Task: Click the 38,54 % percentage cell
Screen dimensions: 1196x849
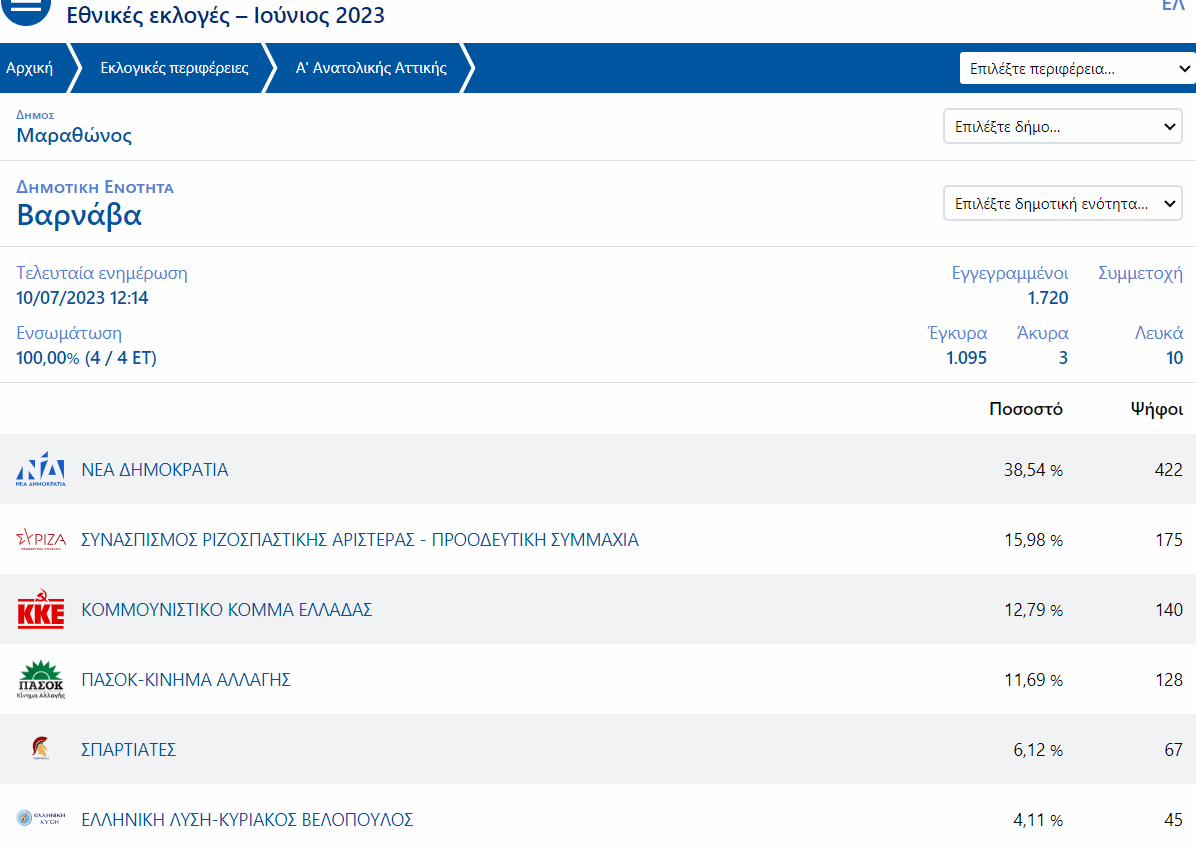Action: [1034, 470]
